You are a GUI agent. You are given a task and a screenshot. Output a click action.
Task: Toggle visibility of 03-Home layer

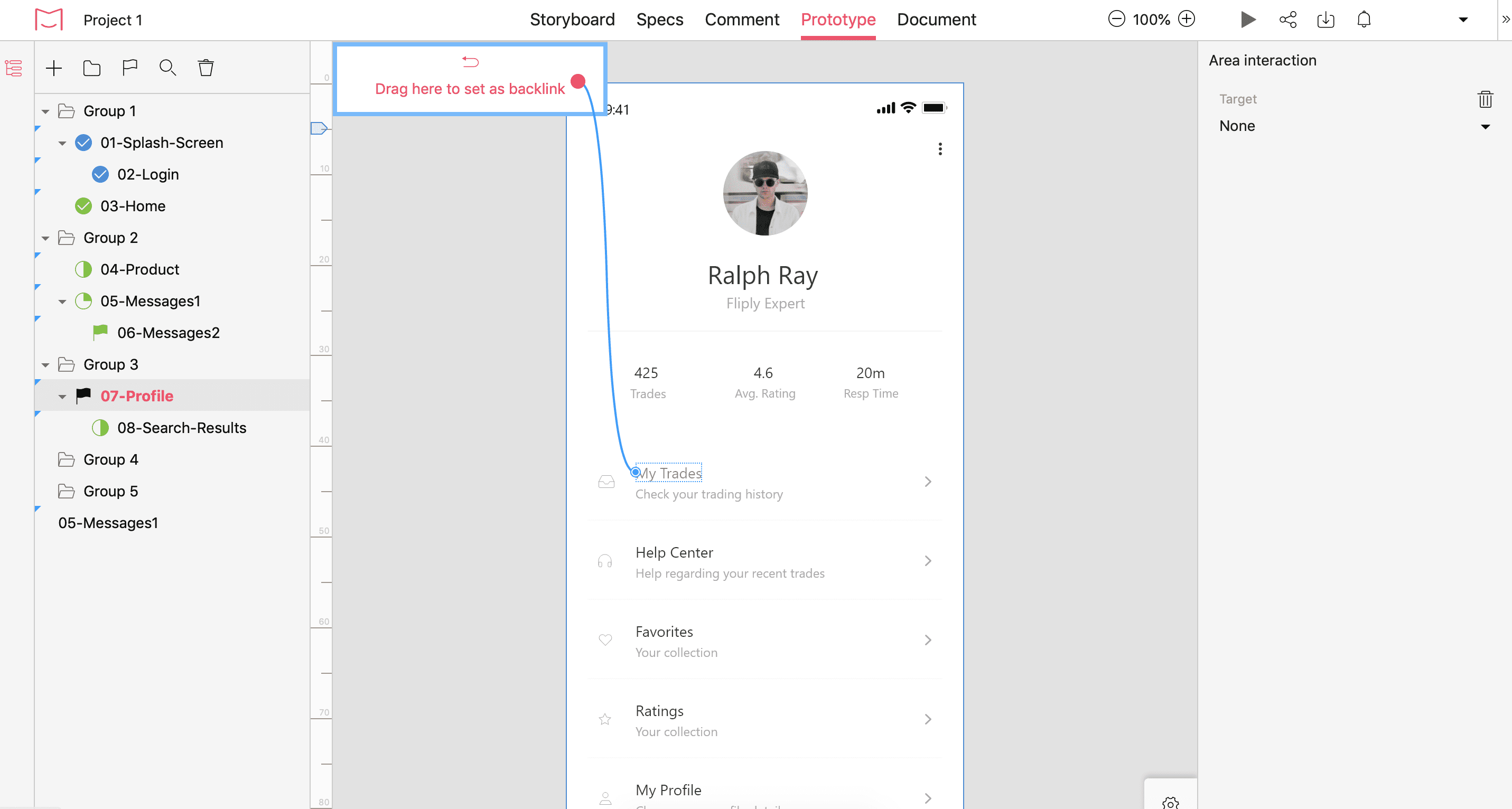(x=84, y=206)
